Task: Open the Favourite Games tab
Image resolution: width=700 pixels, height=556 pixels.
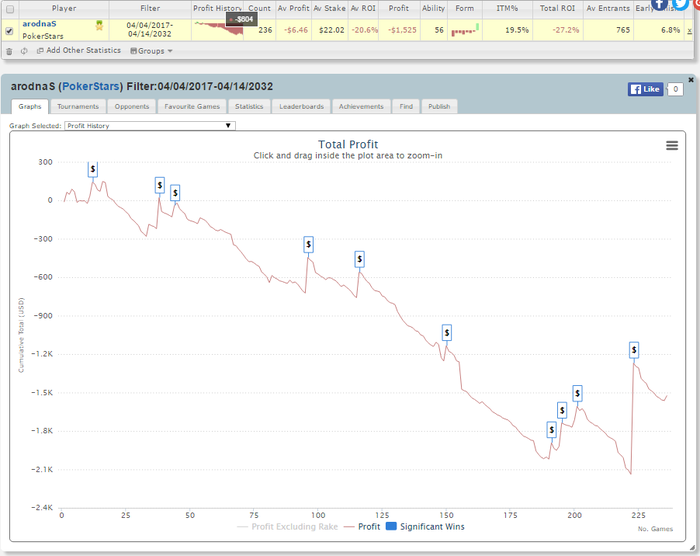Action: [192, 106]
